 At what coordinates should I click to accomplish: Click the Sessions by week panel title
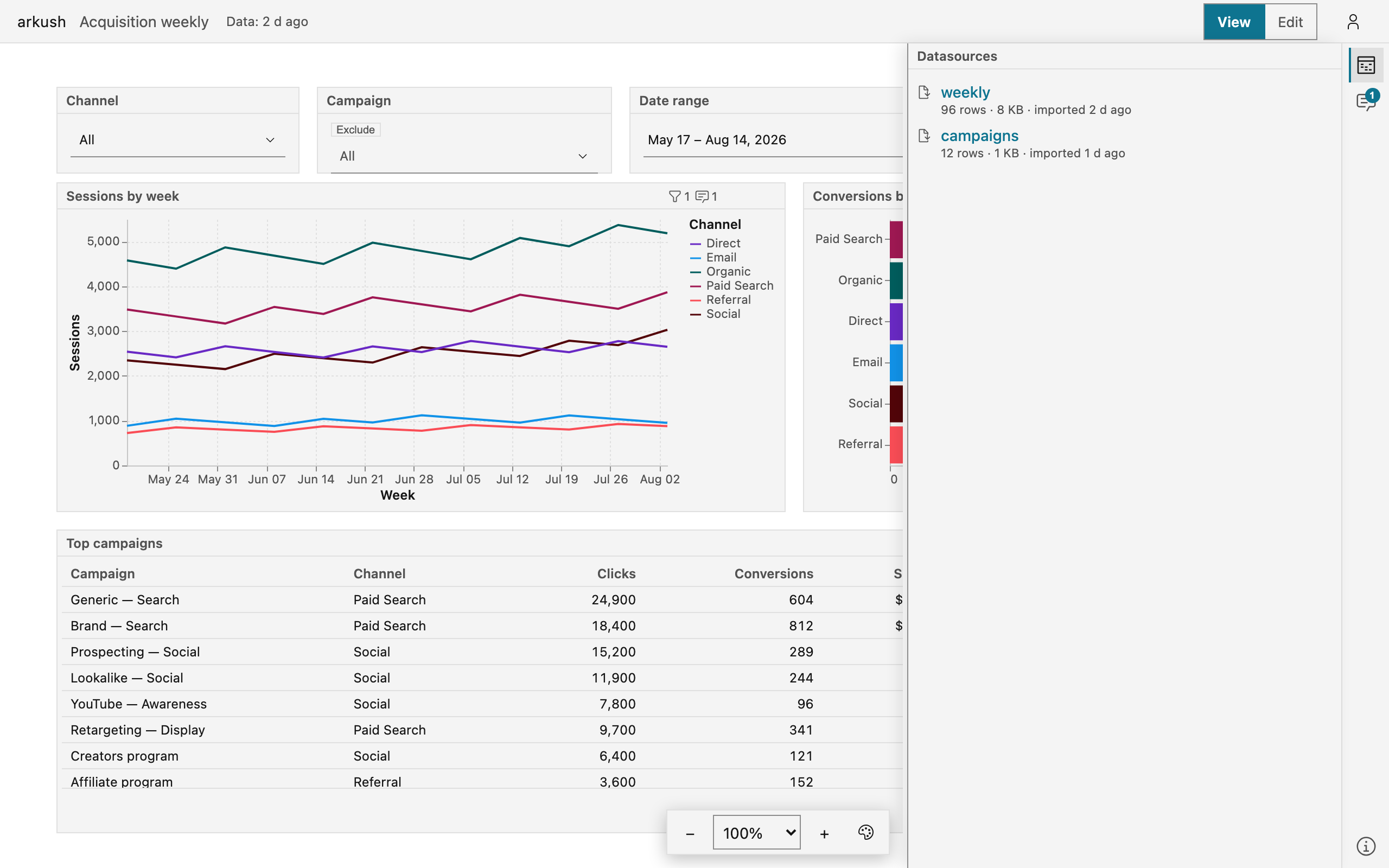pos(122,196)
